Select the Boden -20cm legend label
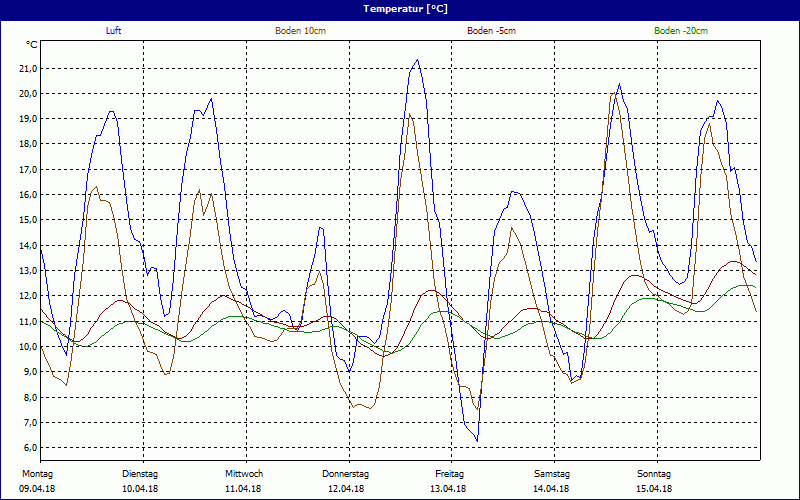800x500 pixels. pos(680,31)
